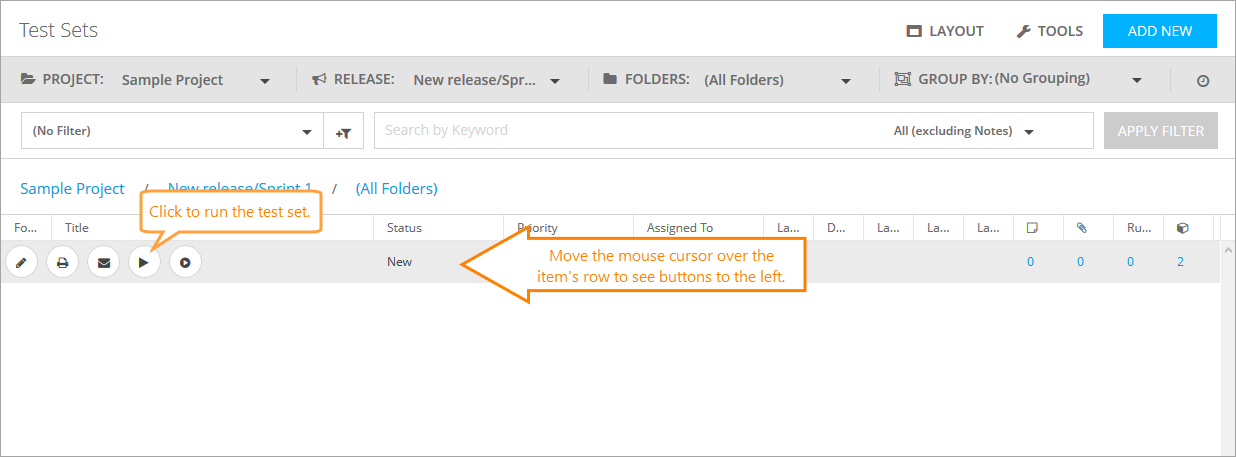Open the Folders dropdown showing All Folders
1236x457 pixels.
click(x=777, y=80)
